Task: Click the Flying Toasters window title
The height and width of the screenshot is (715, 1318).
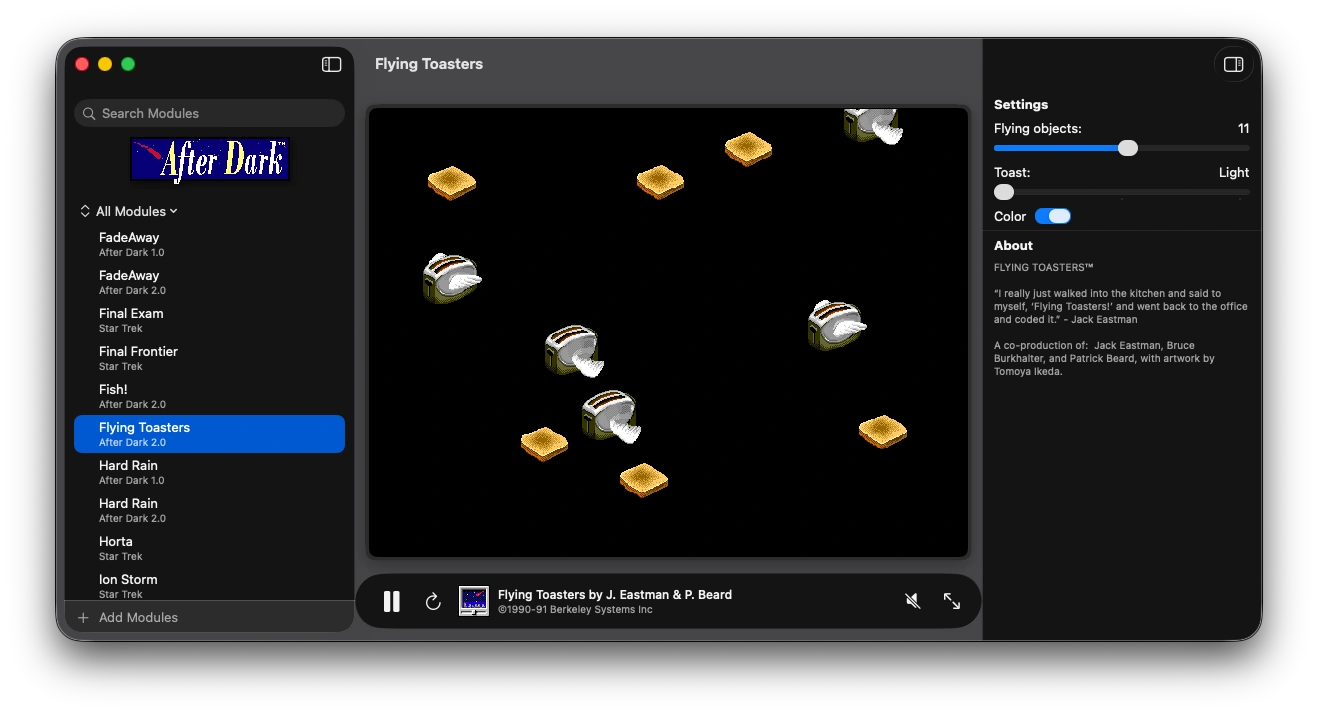Action: (x=429, y=64)
